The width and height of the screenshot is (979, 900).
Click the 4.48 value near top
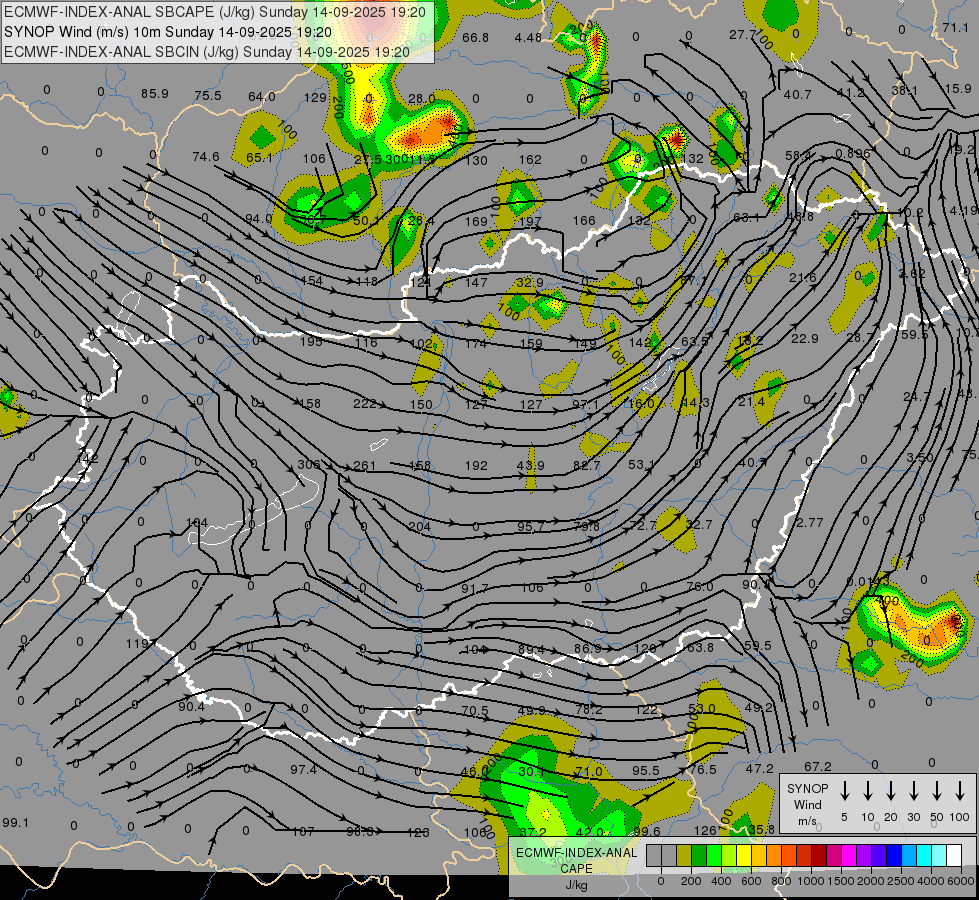tap(528, 37)
